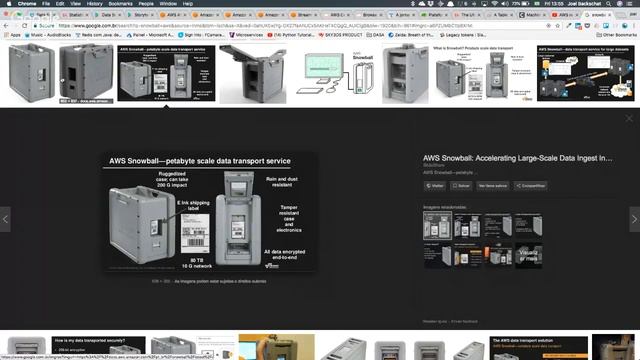Click the Ver itens salvos button
Screen dimensions: 640x360
(x=493, y=186)
